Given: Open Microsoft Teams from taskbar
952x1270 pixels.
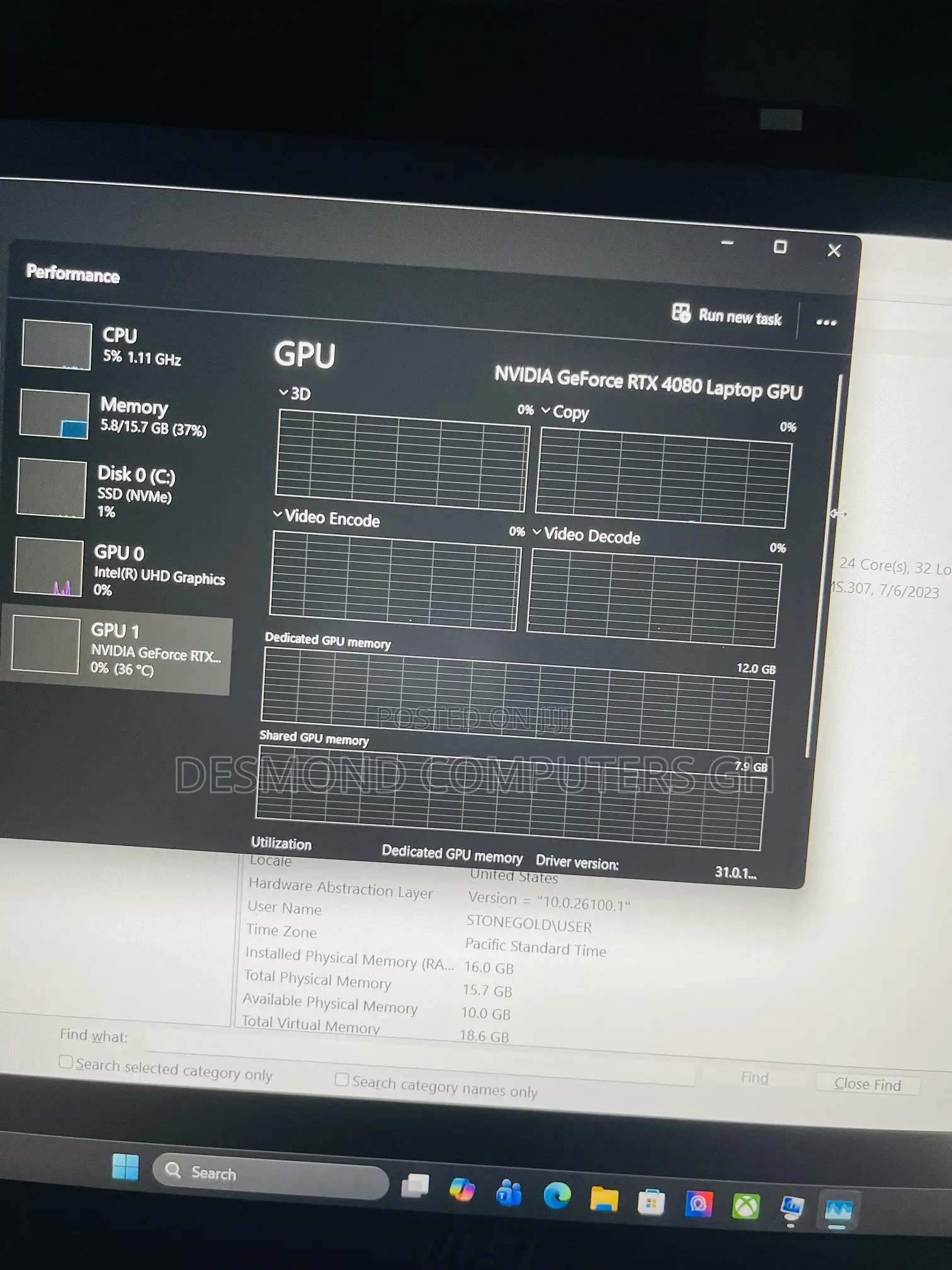Looking at the screenshot, I should click(509, 1193).
